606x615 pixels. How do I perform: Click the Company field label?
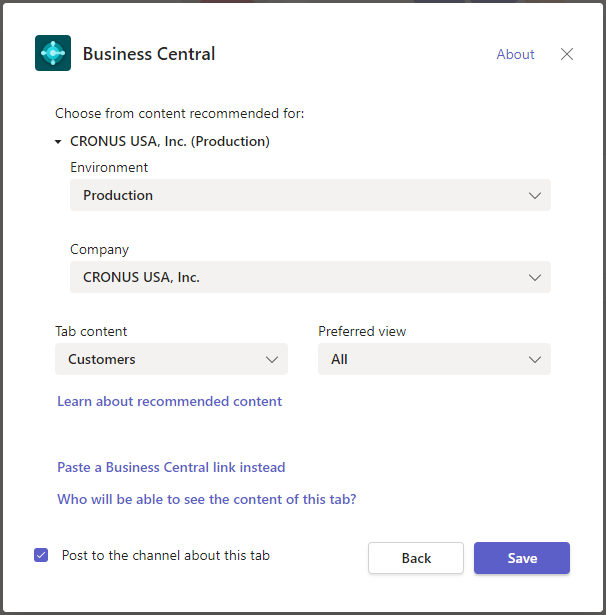[100, 249]
